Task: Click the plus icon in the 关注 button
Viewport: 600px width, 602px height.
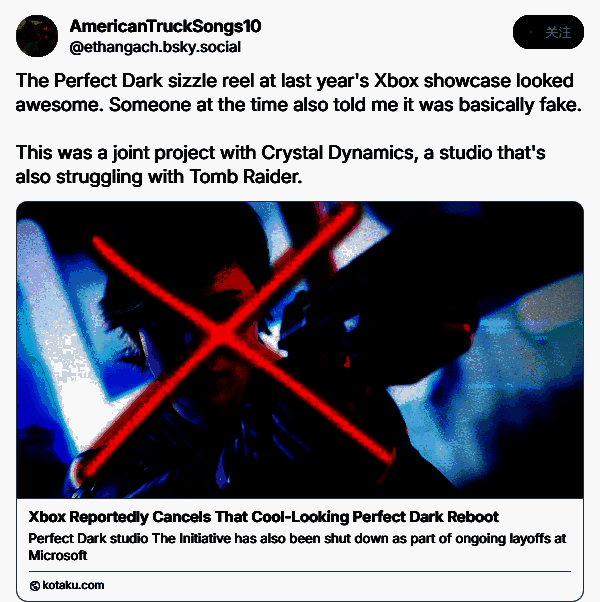Action: pos(531,32)
